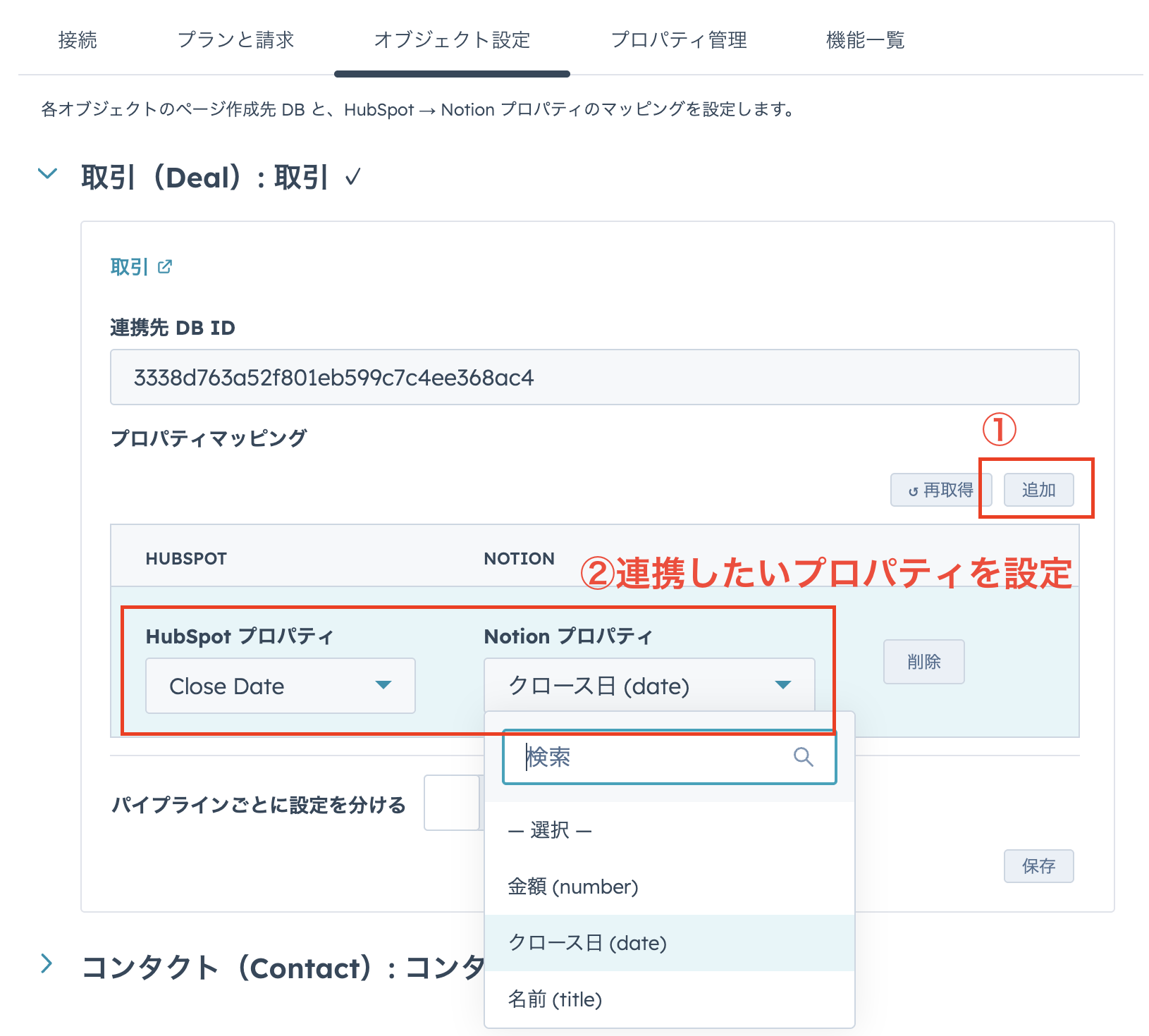The width and height of the screenshot is (1149, 1036).
Task: Open the 接続 tab
Action: (78, 40)
